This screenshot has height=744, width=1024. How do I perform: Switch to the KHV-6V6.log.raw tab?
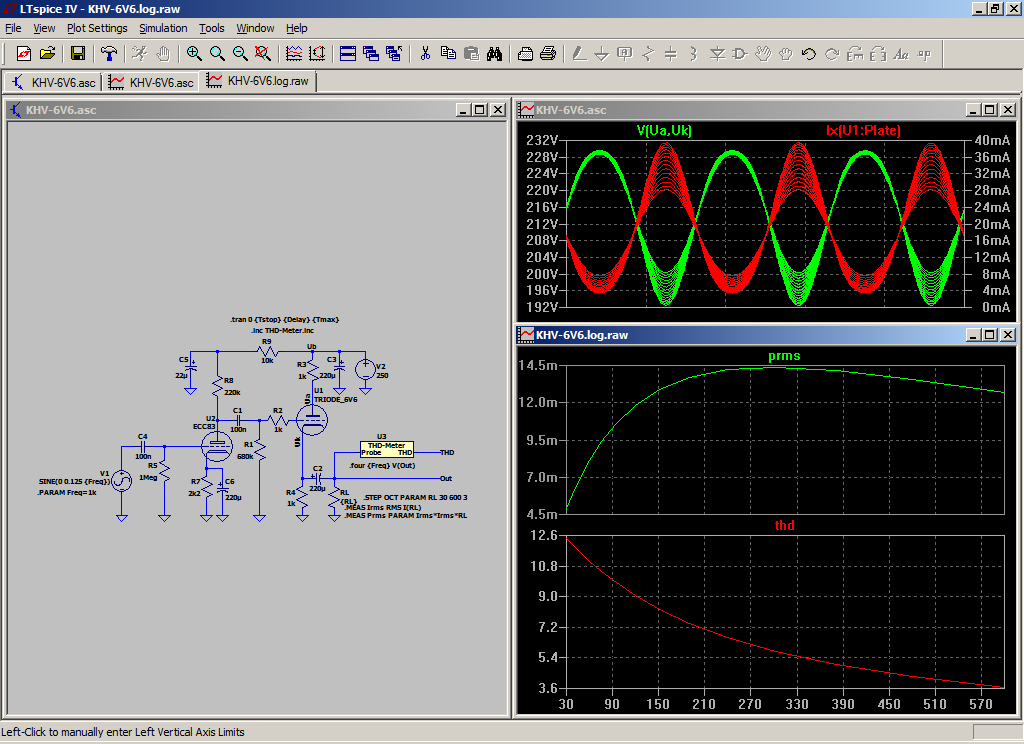(260, 81)
